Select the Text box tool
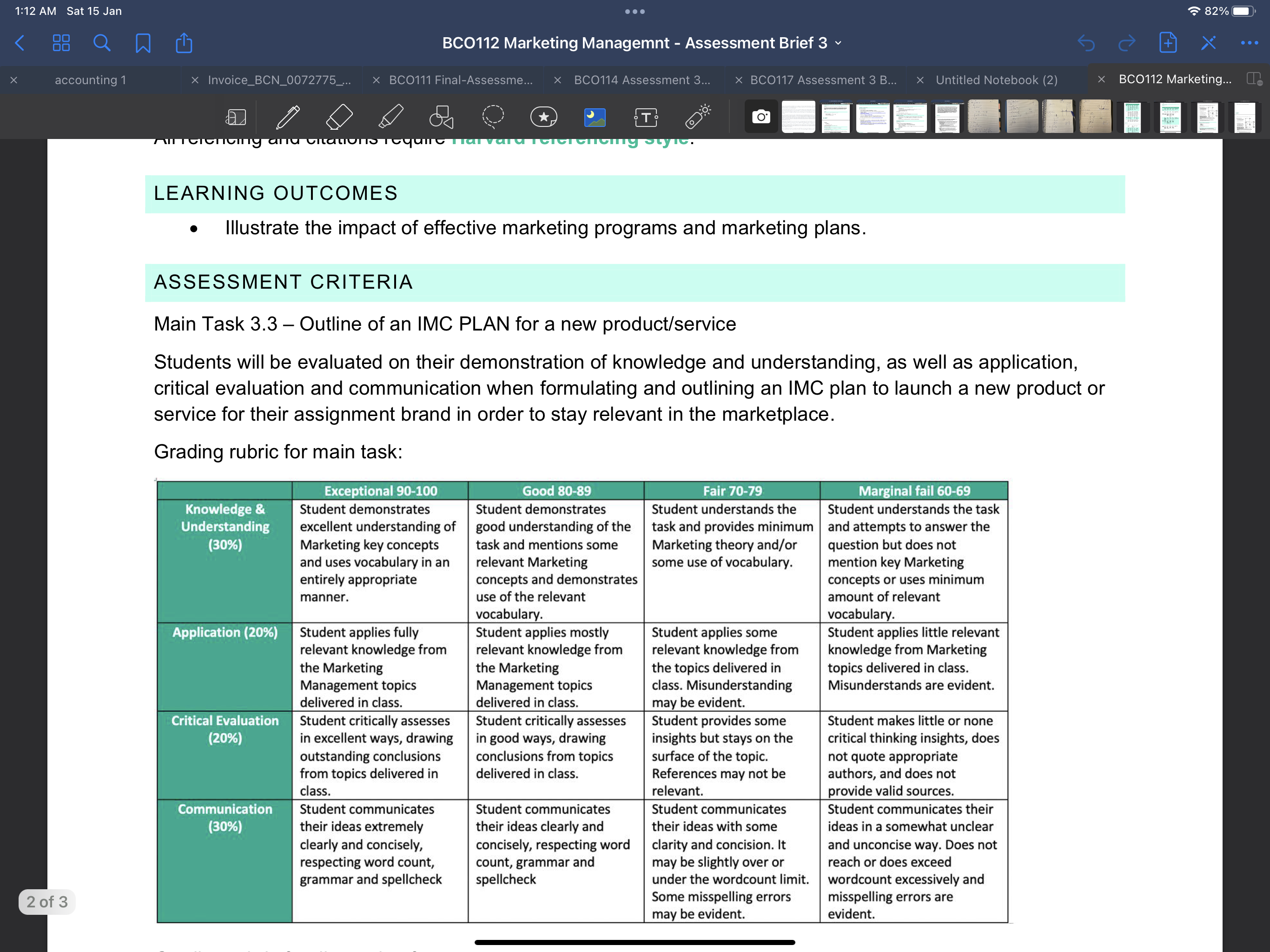The width and height of the screenshot is (1270, 952). [x=646, y=117]
